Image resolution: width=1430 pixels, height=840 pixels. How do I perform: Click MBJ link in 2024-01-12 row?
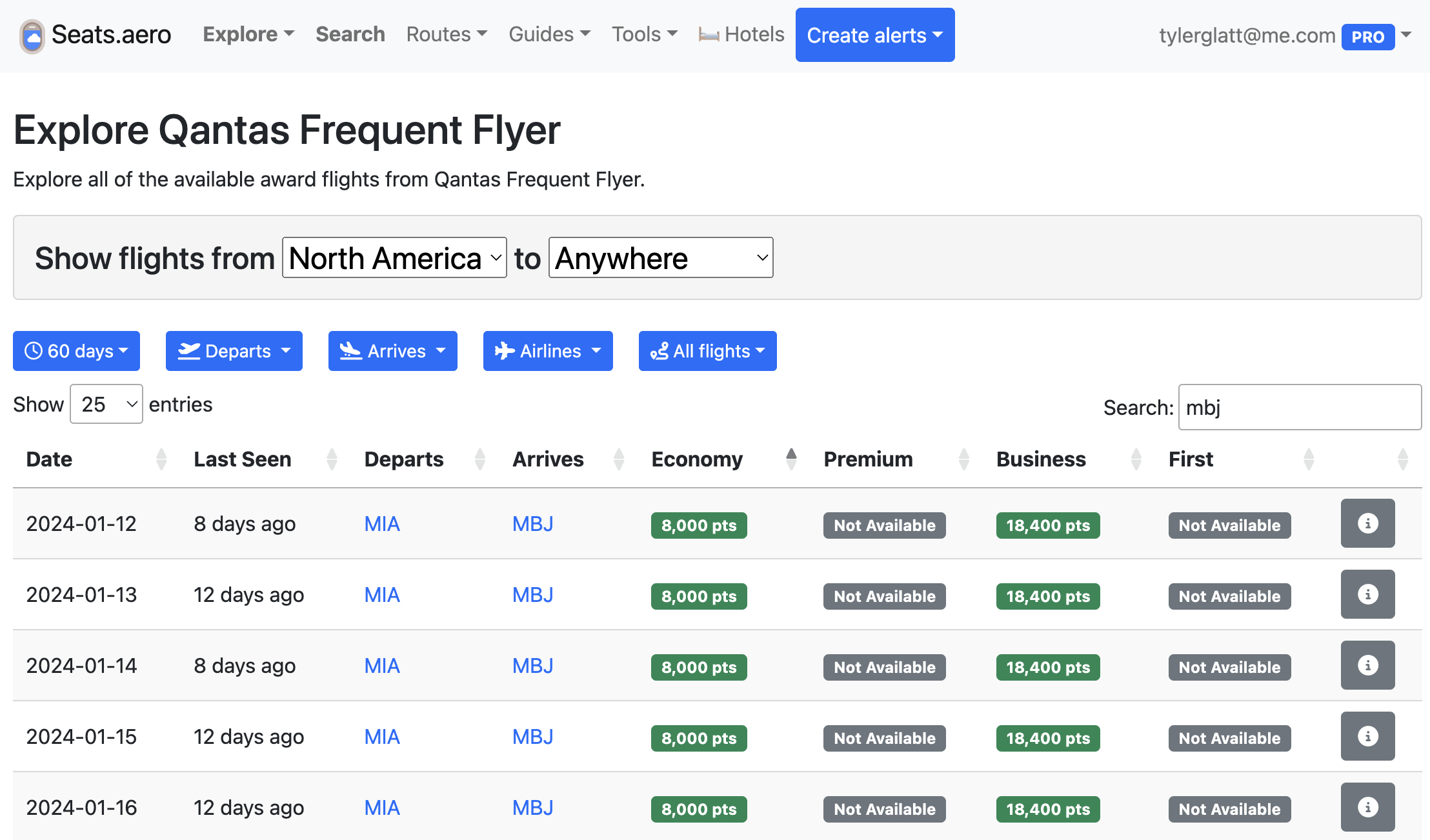click(x=533, y=524)
